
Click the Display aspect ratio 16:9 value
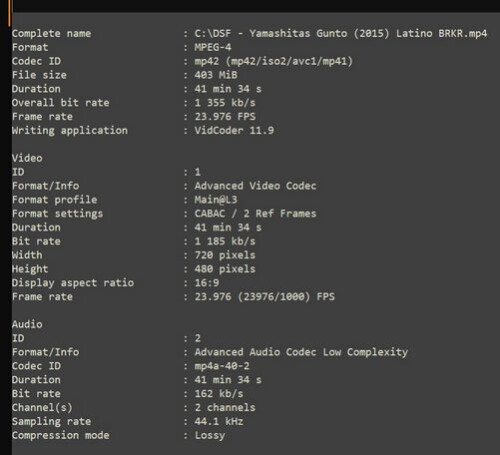(207, 283)
